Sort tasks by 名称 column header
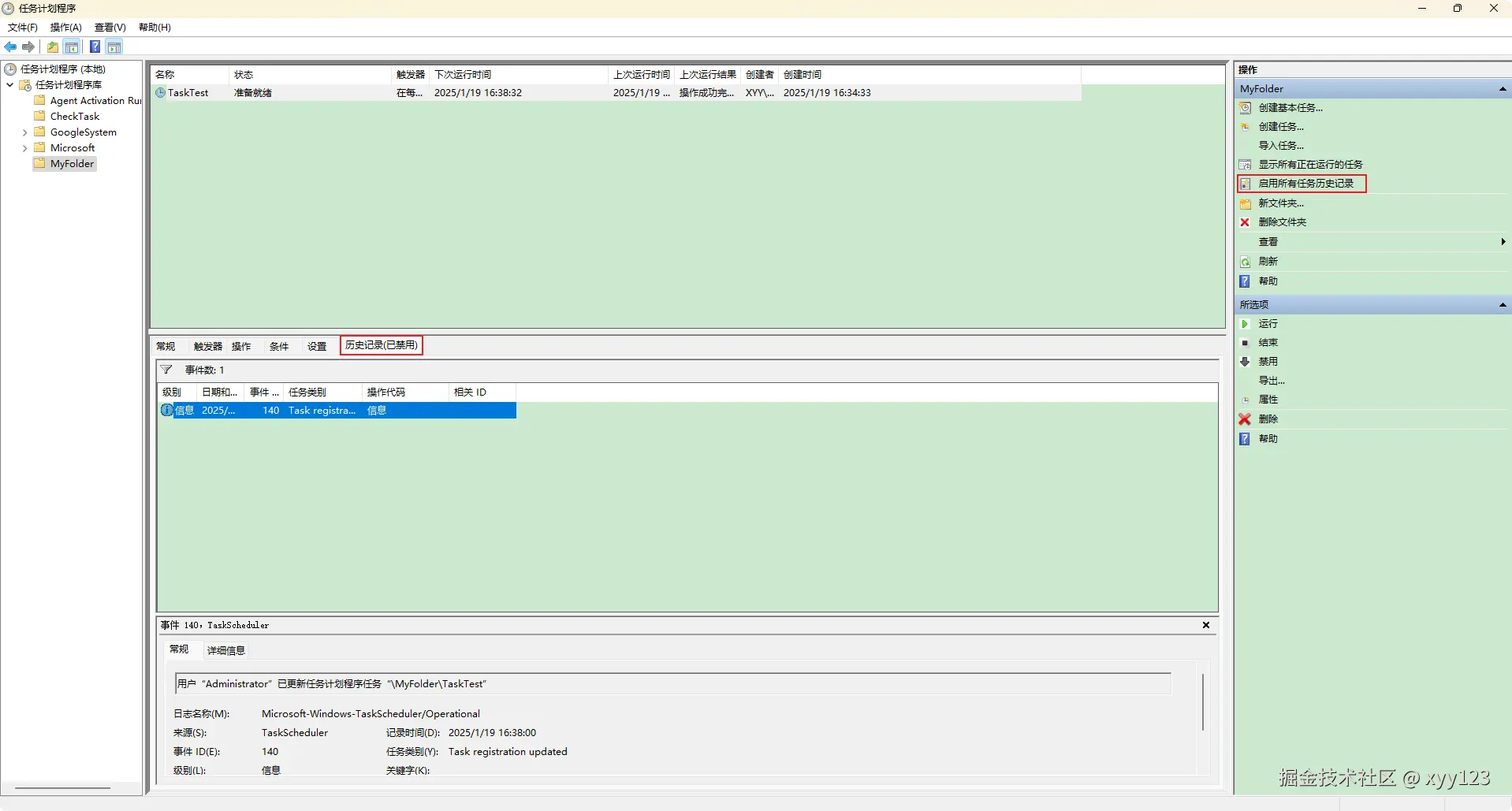1512x811 pixels. pos(190,75)
